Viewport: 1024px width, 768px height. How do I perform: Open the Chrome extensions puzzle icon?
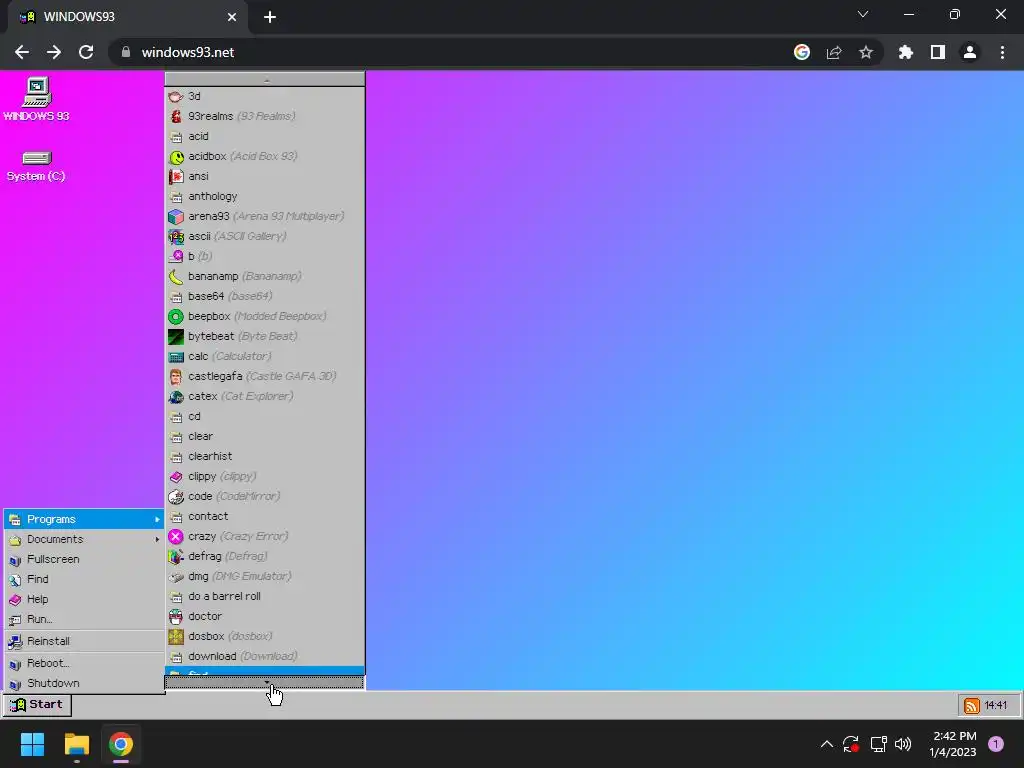tap(905, 52)
